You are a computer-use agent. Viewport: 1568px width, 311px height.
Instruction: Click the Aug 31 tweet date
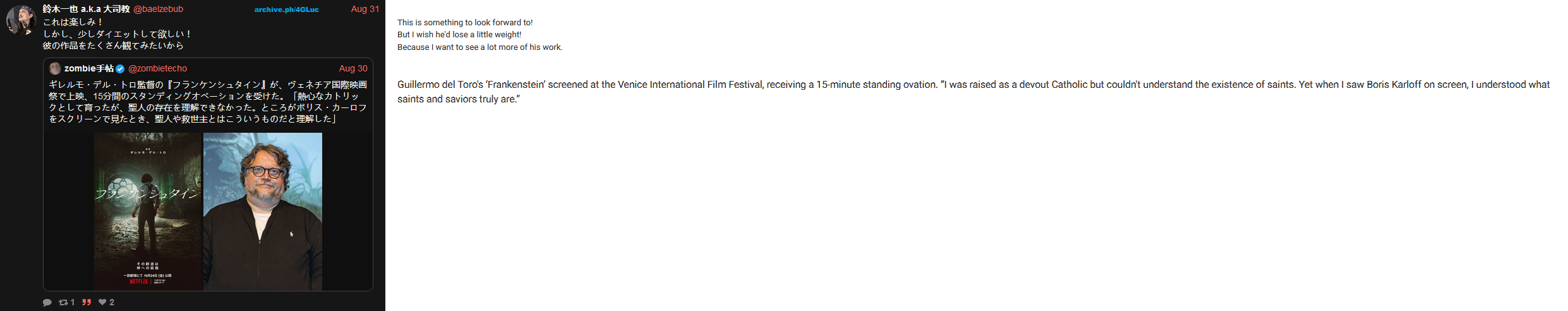pyautogui.click(x=365, y=9)
